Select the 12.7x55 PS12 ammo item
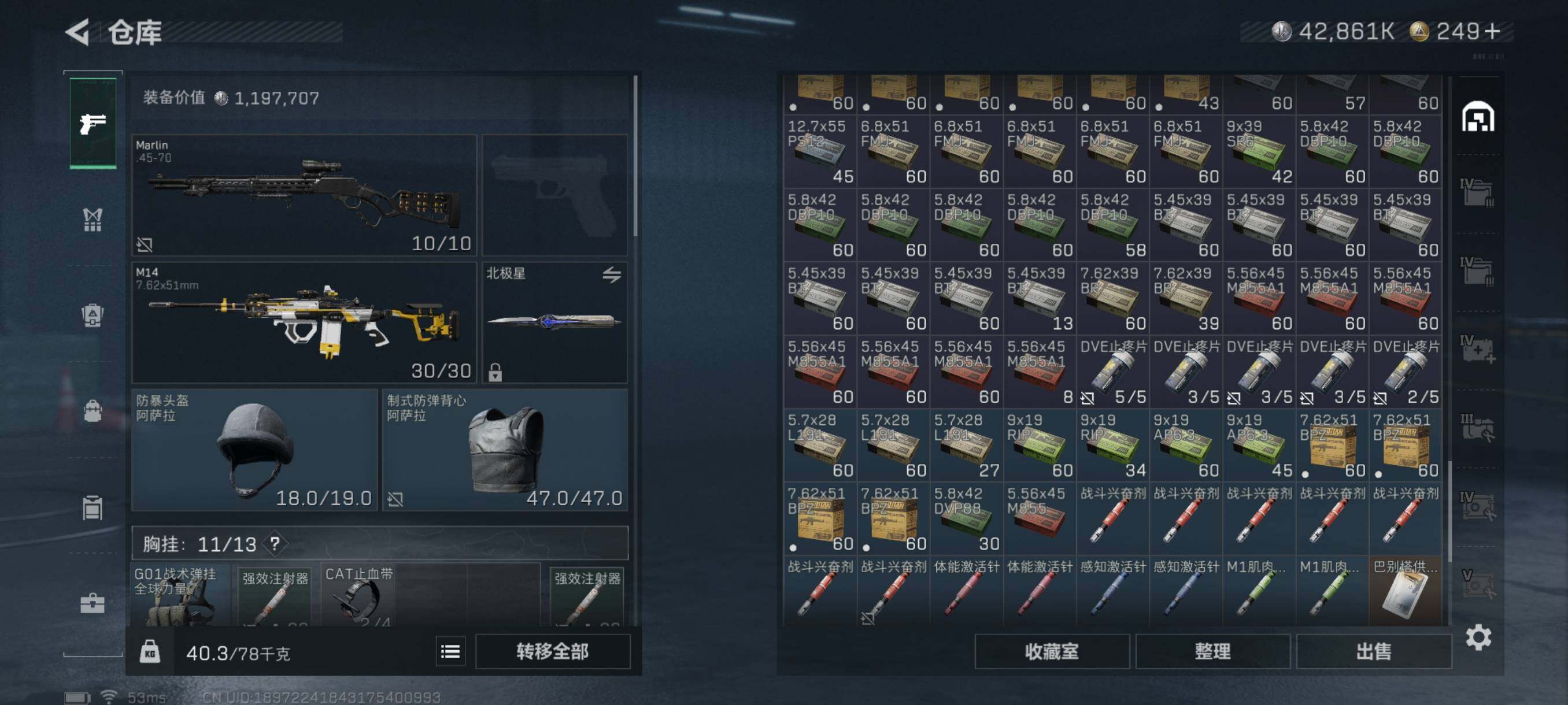The image size is (1568, 705). pos(820,151)
